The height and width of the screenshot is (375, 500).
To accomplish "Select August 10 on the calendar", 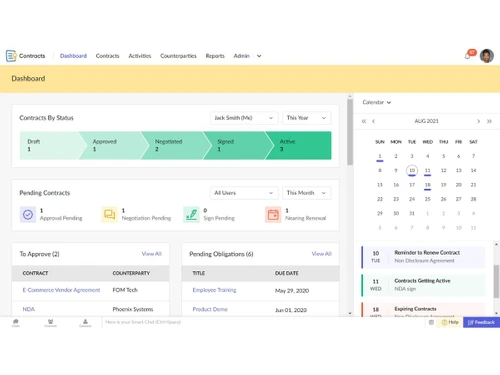I will (412, 171).
